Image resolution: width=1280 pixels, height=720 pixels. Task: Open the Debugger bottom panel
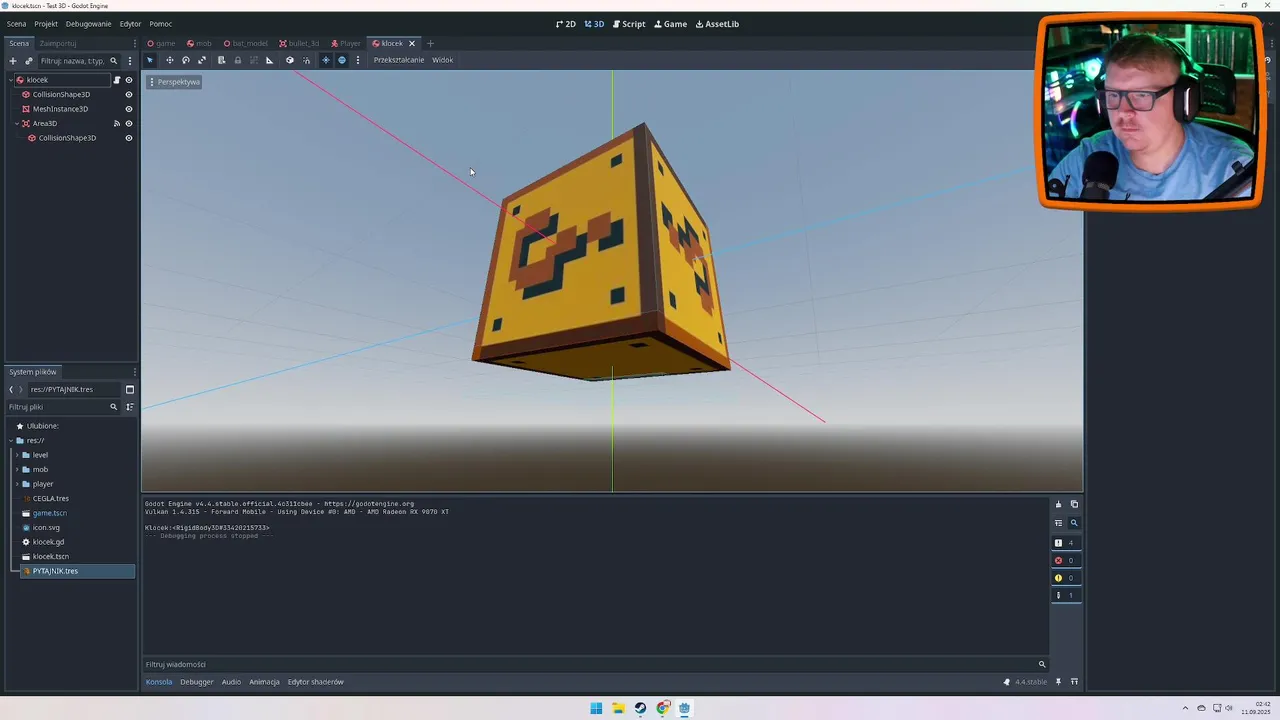point(197,682)
